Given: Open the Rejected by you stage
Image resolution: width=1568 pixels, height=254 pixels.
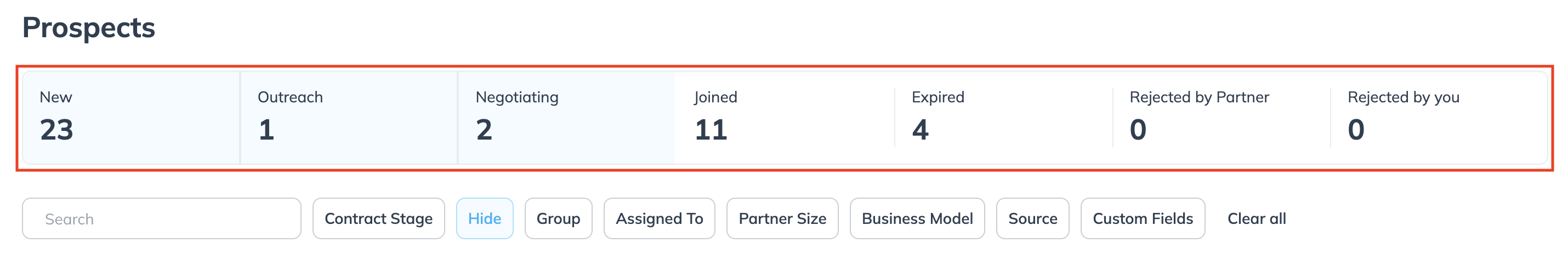Looking at the screenshot, I should click(x=1438, y=117).
